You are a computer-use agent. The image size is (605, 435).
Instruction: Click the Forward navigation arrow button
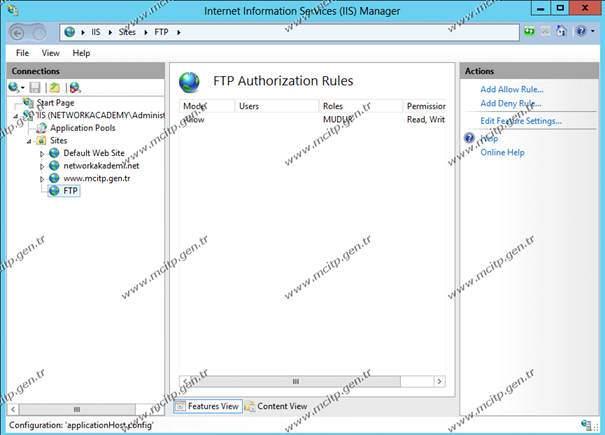click(x=39, y=34)
